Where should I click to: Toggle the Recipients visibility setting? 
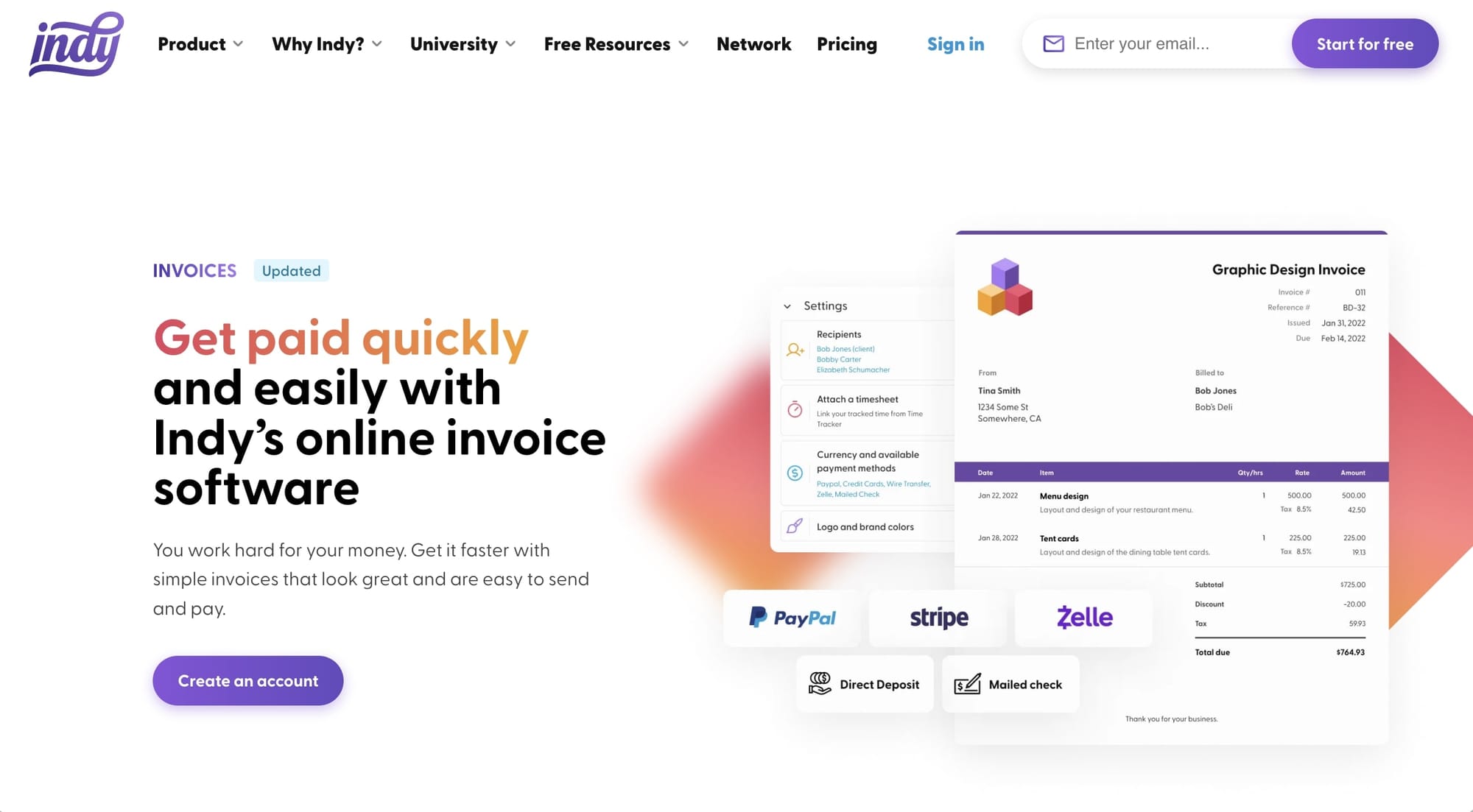tap(839, 333)
